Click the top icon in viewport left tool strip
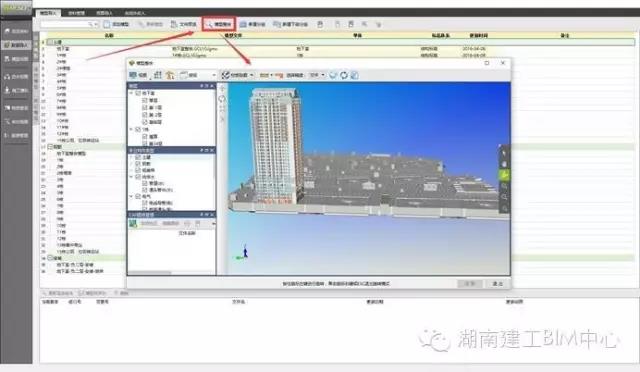 (x=222, y=89)
